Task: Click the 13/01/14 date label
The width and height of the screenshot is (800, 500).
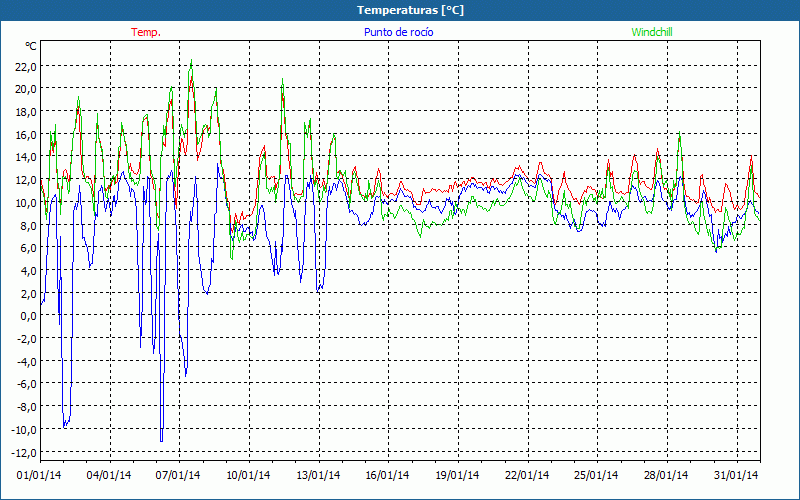Action: pyautogui.click(x=318, y=476)
